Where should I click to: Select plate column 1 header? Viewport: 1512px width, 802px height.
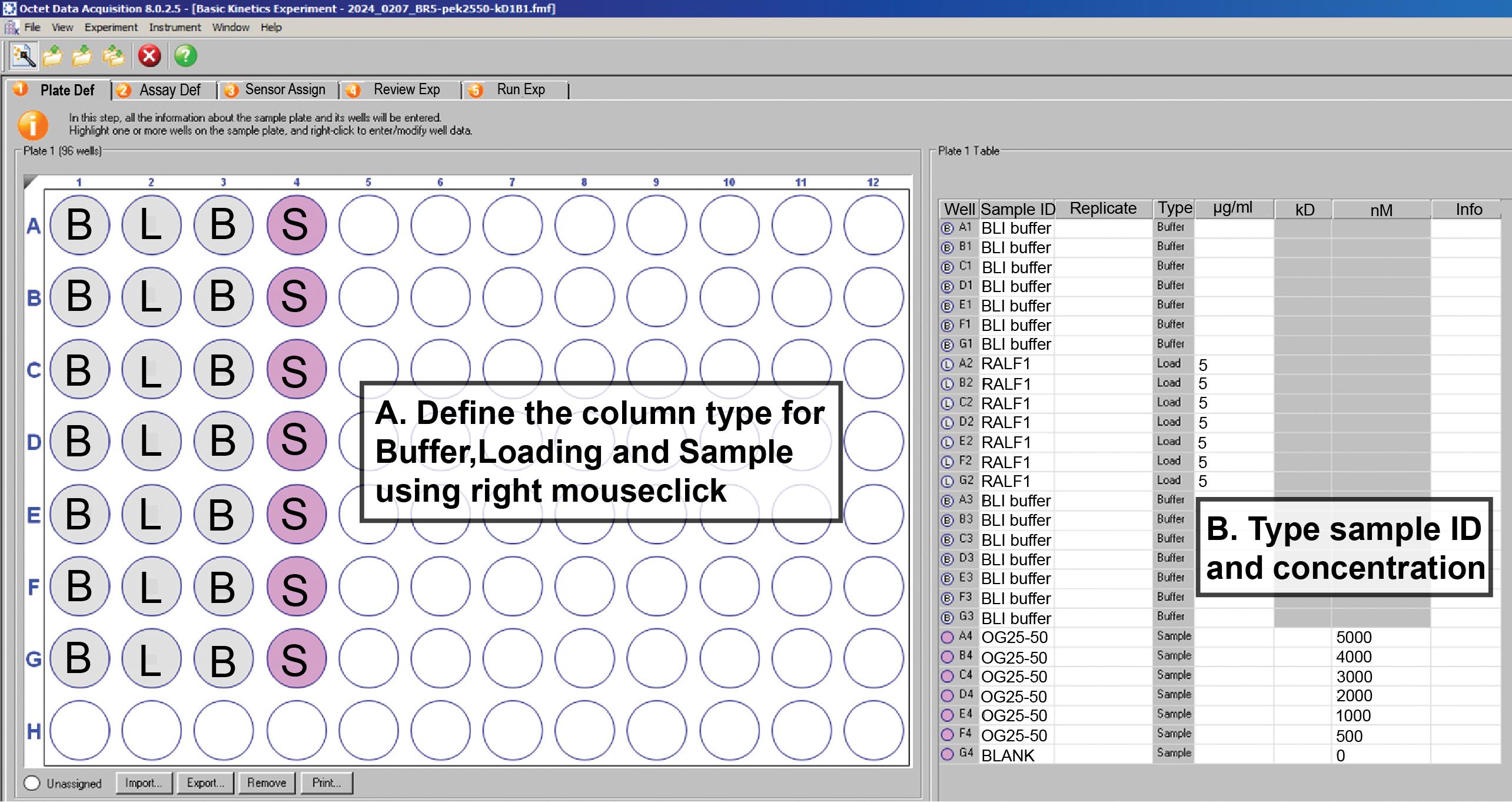pyautogui.click(x=79, y=182)
